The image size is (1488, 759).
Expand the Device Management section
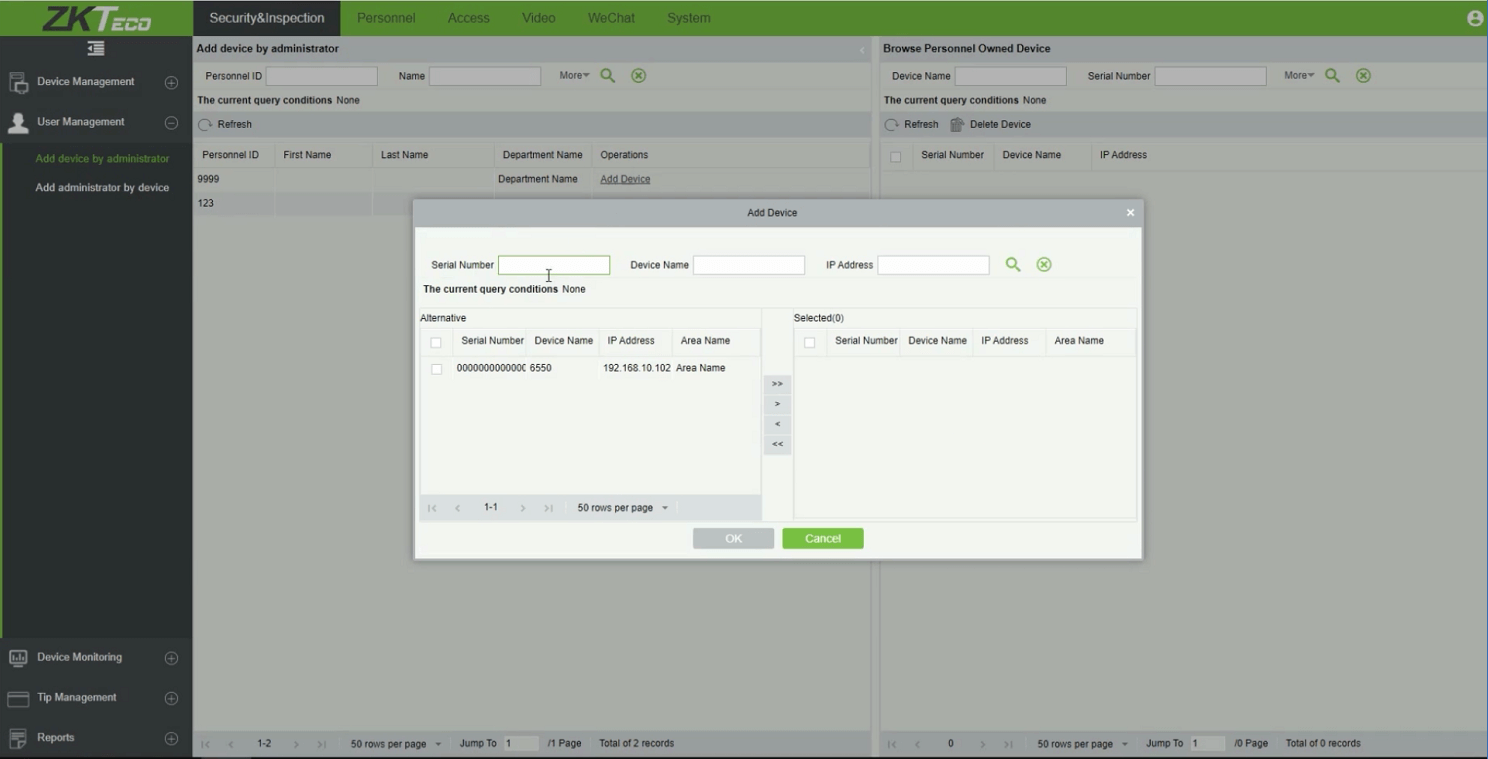point(171,83)
